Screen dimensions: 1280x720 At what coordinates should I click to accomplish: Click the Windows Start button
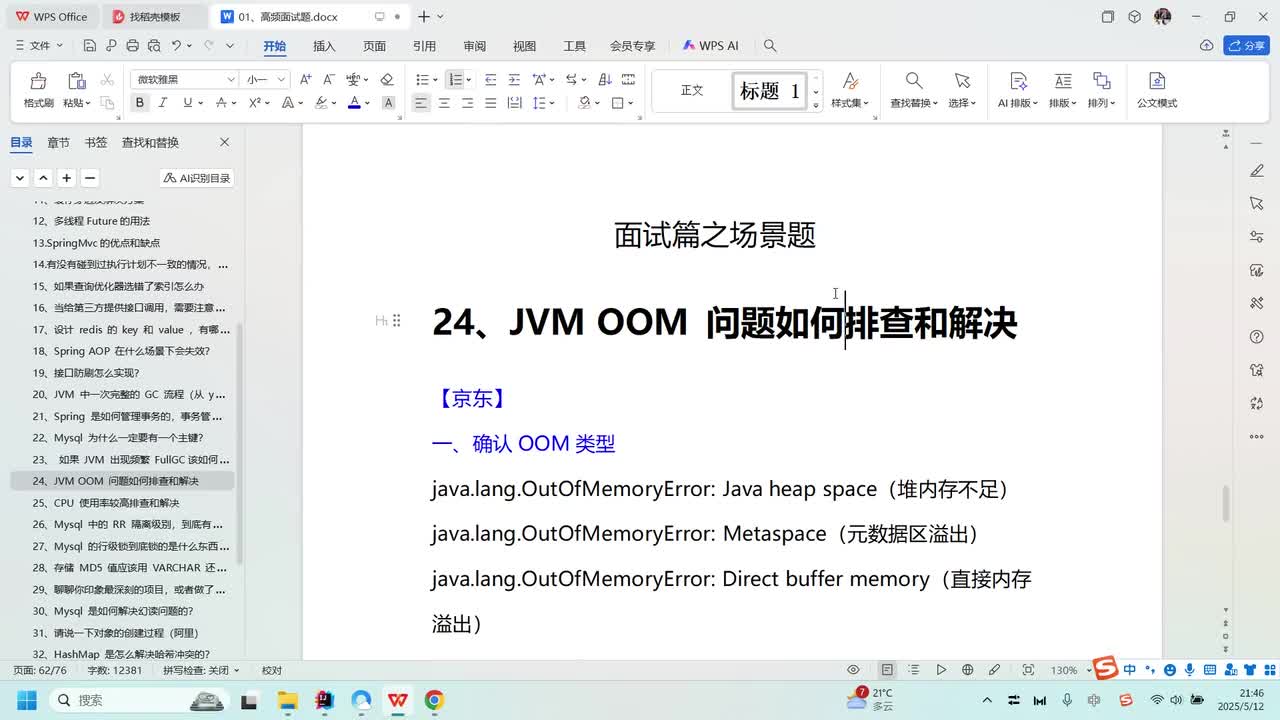[26, 700]
